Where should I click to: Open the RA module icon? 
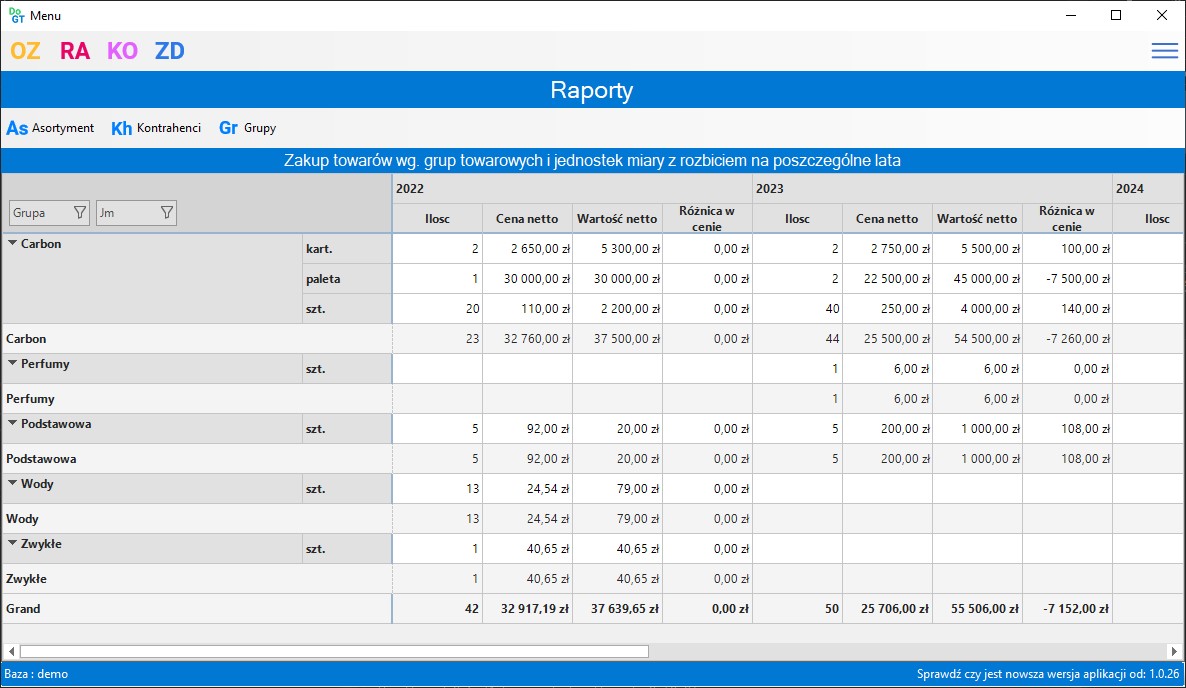(x=75, y=51)
